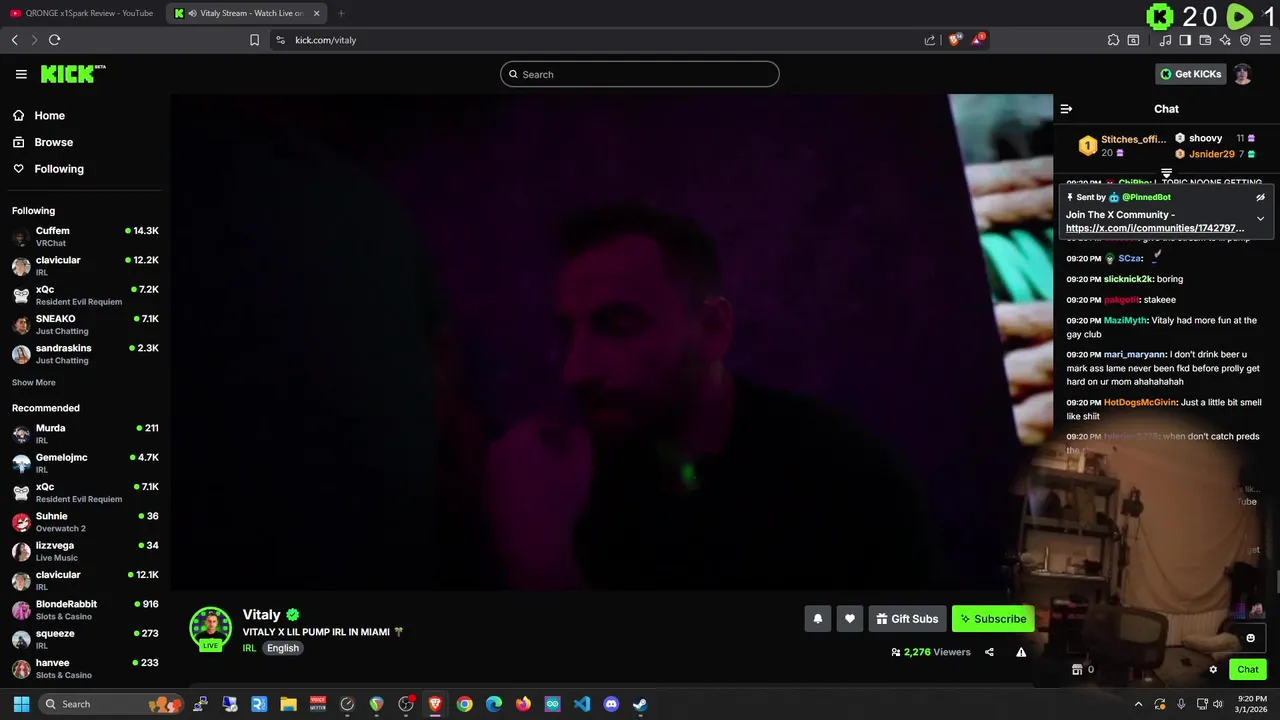The height and width of the screenshot is (720, 1280).
Task: Click the green Chat send button
Action: click(x=1248, y=670)
